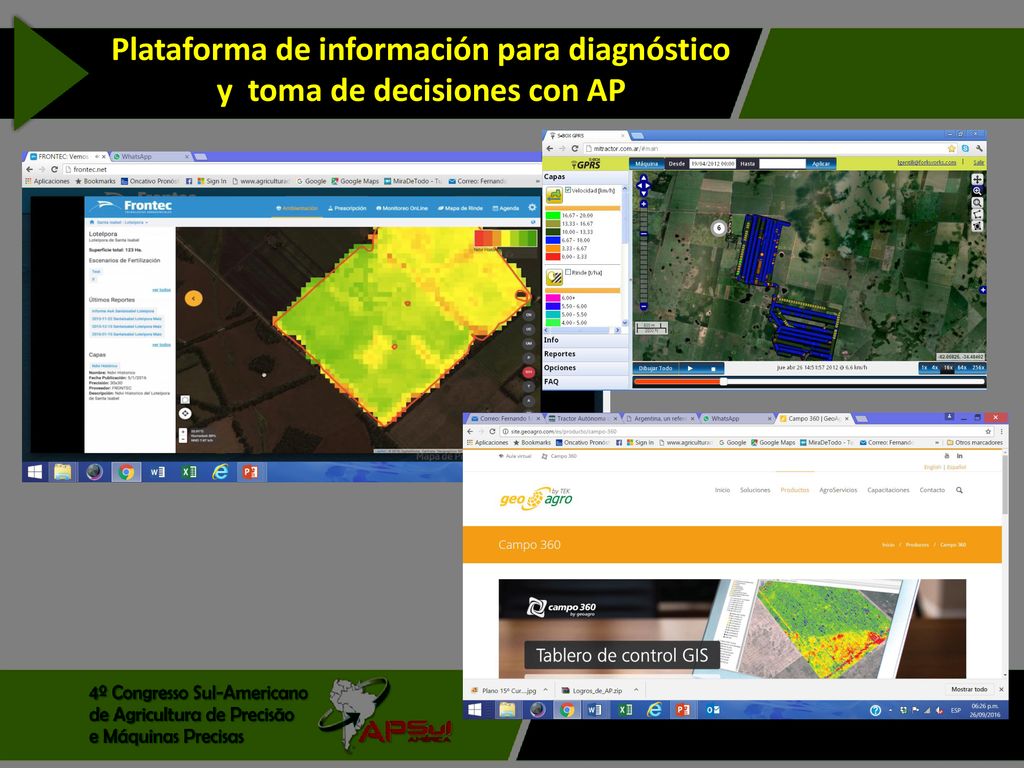Select the 4x playback speed
Screen dimensions: 1024x768
(935, 368)
